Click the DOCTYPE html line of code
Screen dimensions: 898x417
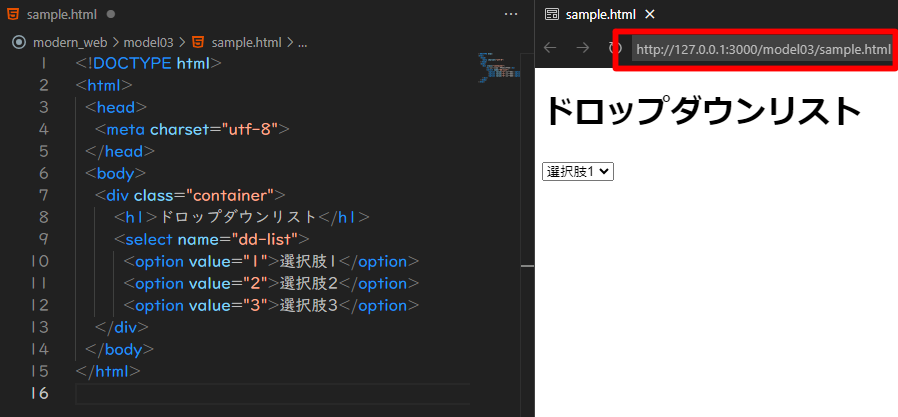[x=148, y=63]
